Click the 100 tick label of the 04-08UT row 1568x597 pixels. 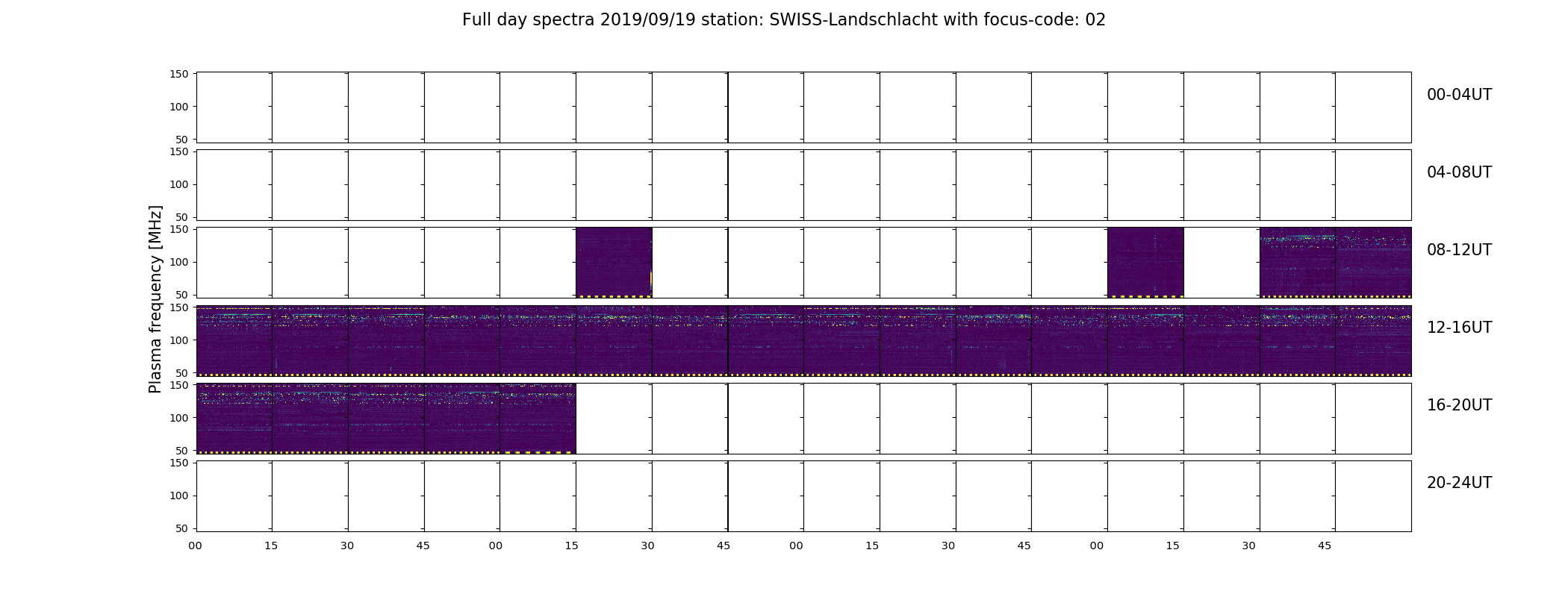(x=179, y=184)
